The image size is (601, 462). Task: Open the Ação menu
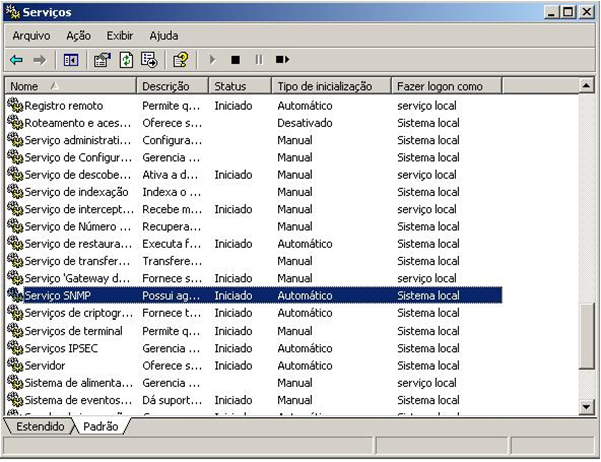[78, 35]
